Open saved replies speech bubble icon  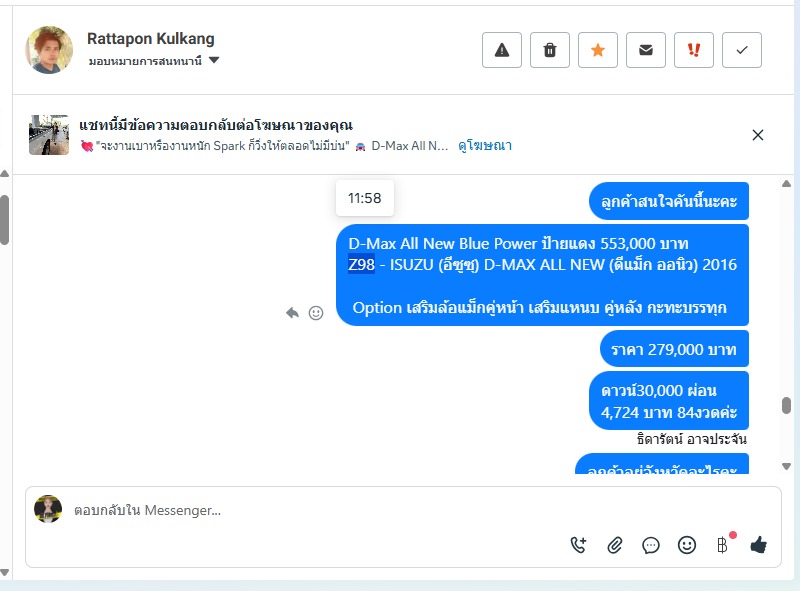point(651,545)
